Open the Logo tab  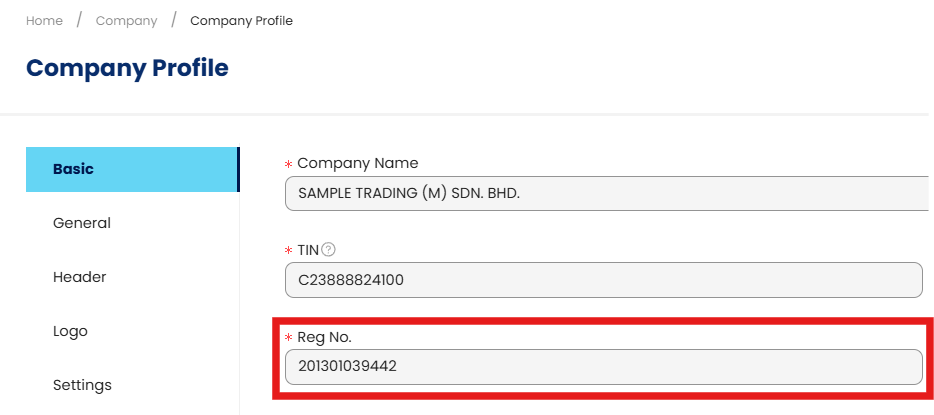[x=70, y=331]
